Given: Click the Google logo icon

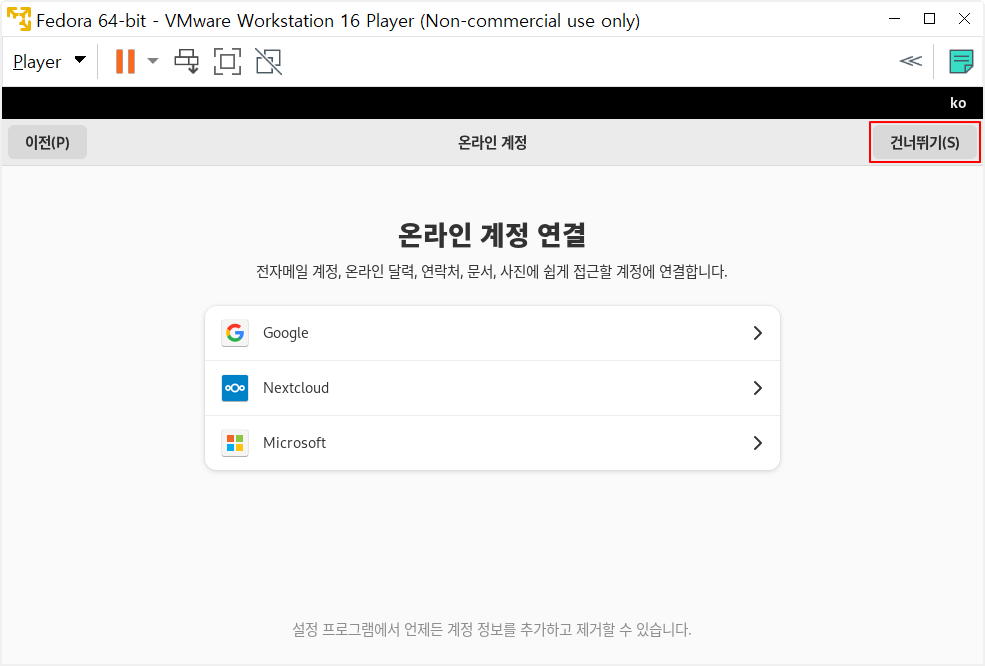Looking at the screenshot, I should (235, 333).
